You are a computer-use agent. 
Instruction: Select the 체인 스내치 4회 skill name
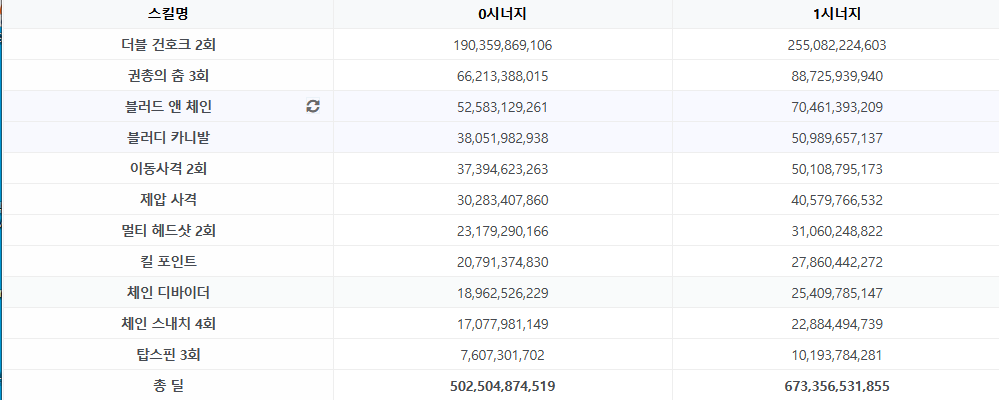click(x=168, y=324)
